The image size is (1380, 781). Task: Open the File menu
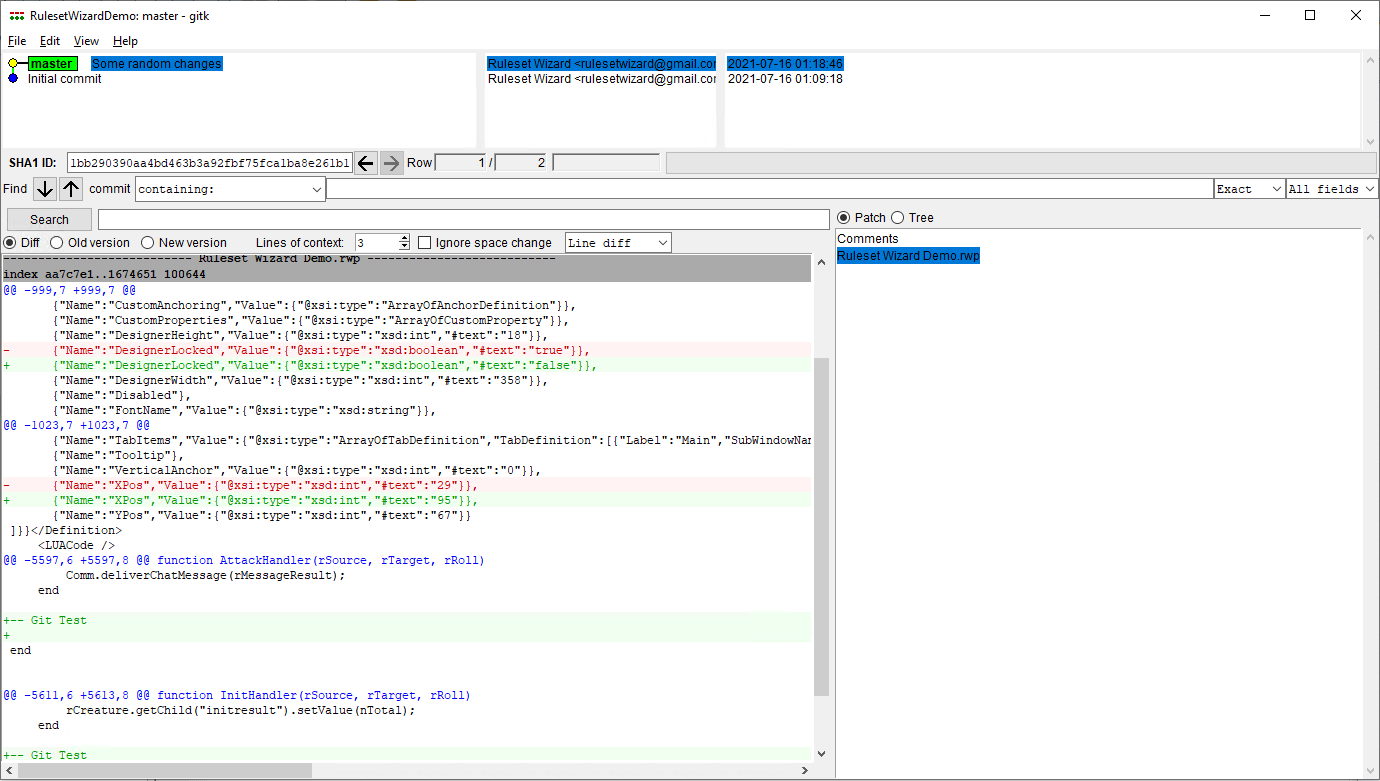pyautogui.click(x=16, y=41)
